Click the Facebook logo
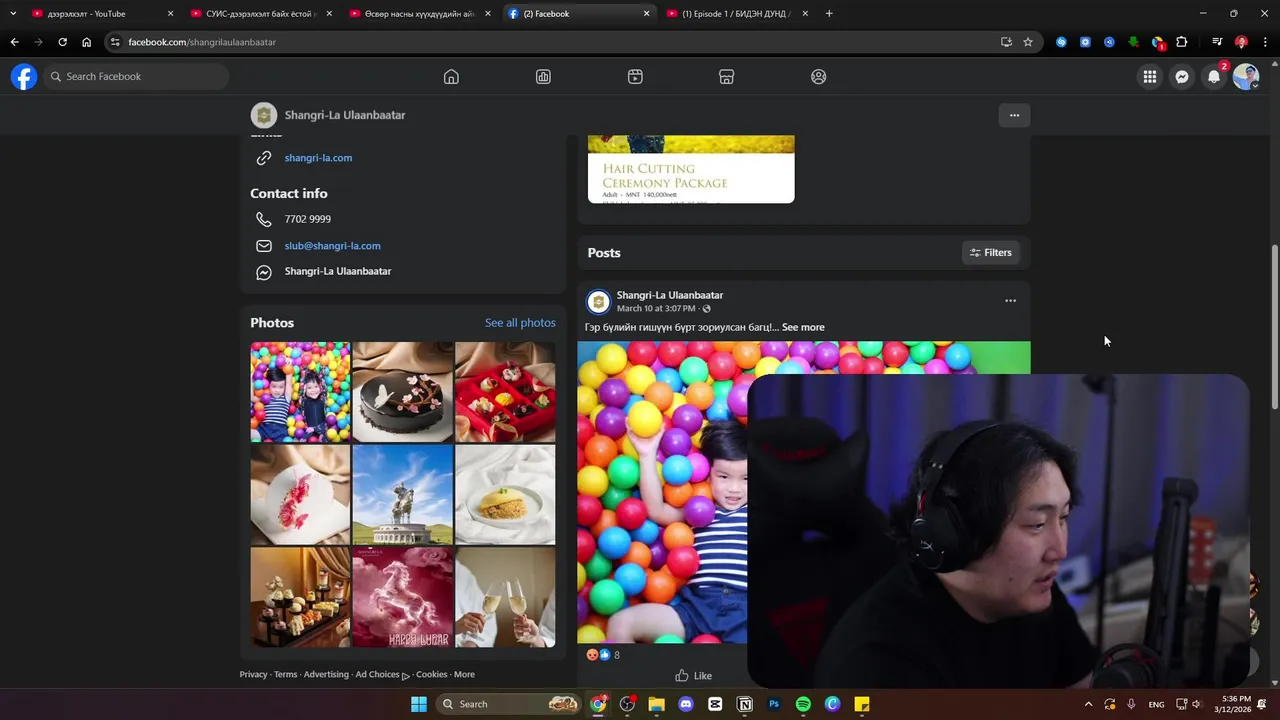 (24, 77)
